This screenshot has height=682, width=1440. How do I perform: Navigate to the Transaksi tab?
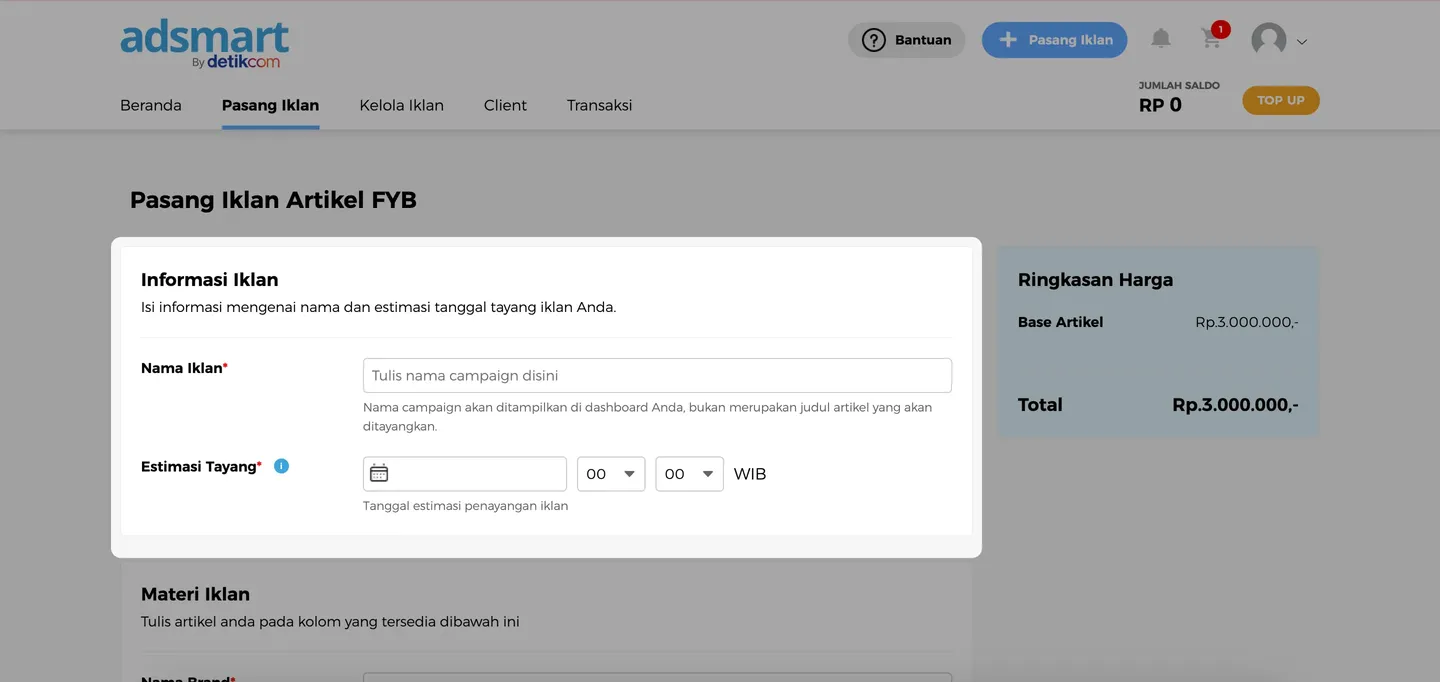[x=599, y=105]
